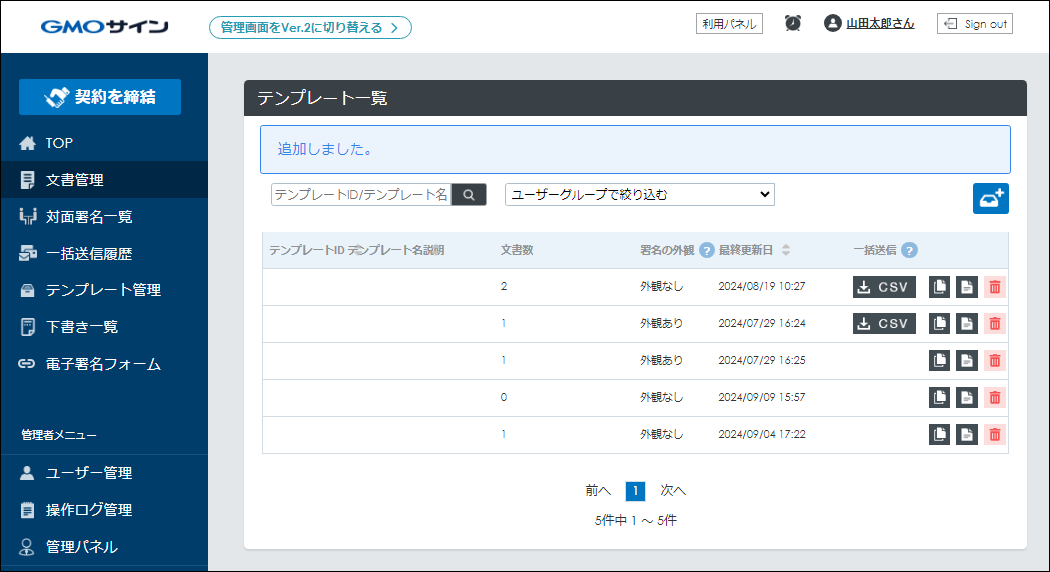Click help icon next to 署名の外観
This screenshot has height=572, width=1050.
pos(706,250)
